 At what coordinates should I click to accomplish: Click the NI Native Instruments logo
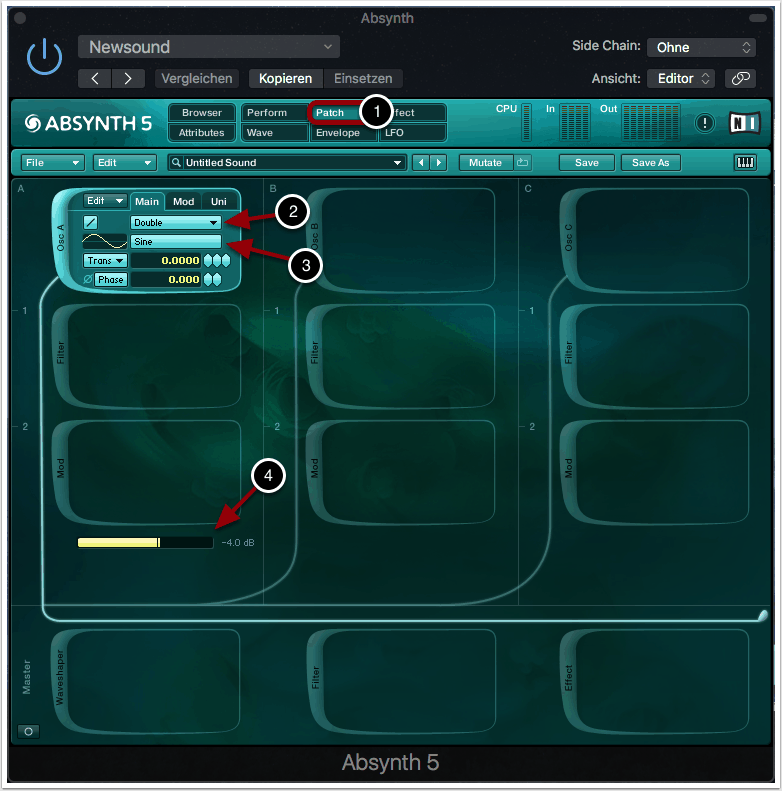[x=745, y=123]
